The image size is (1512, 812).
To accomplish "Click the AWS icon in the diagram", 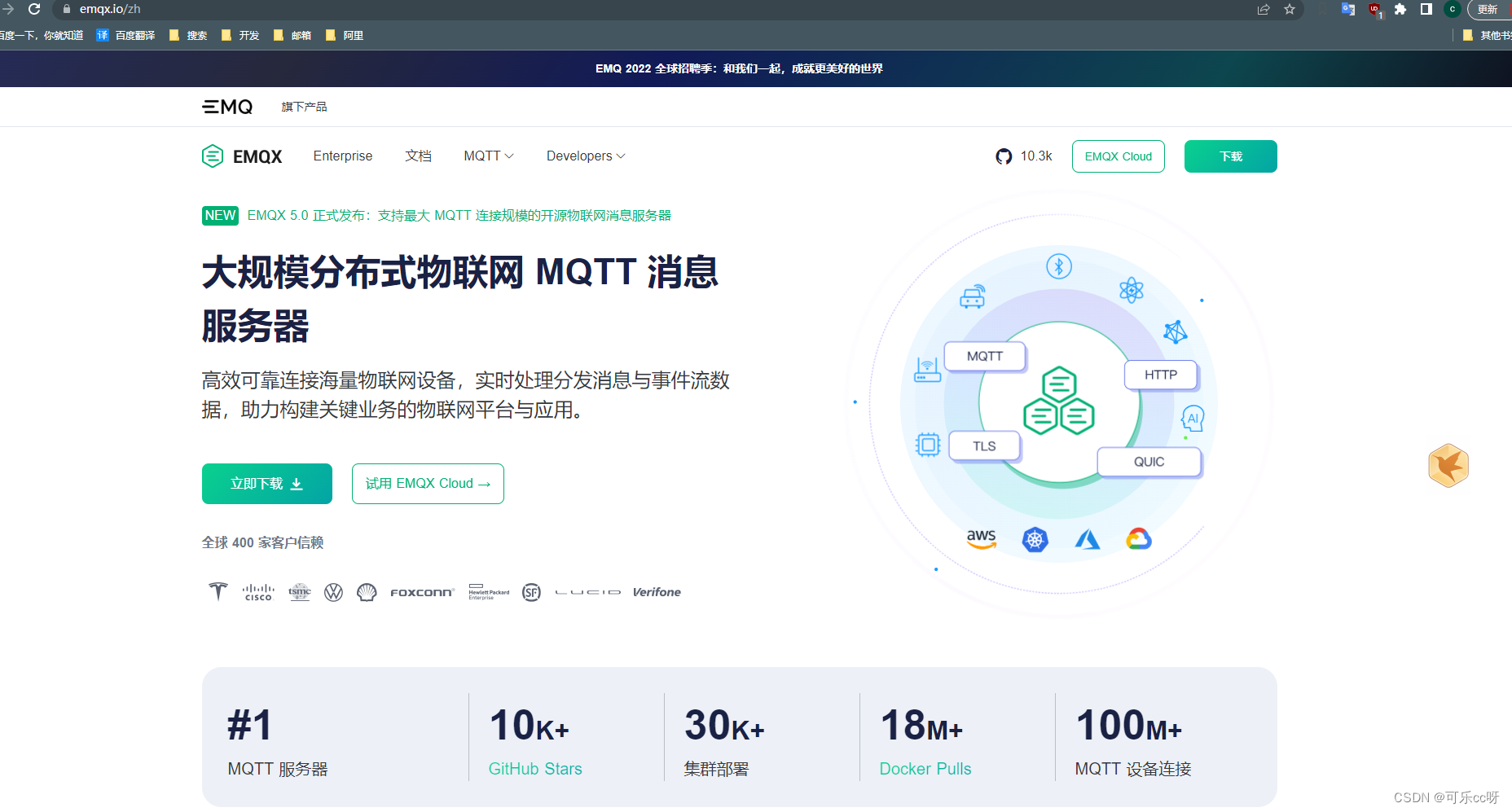I will (982, 538).
